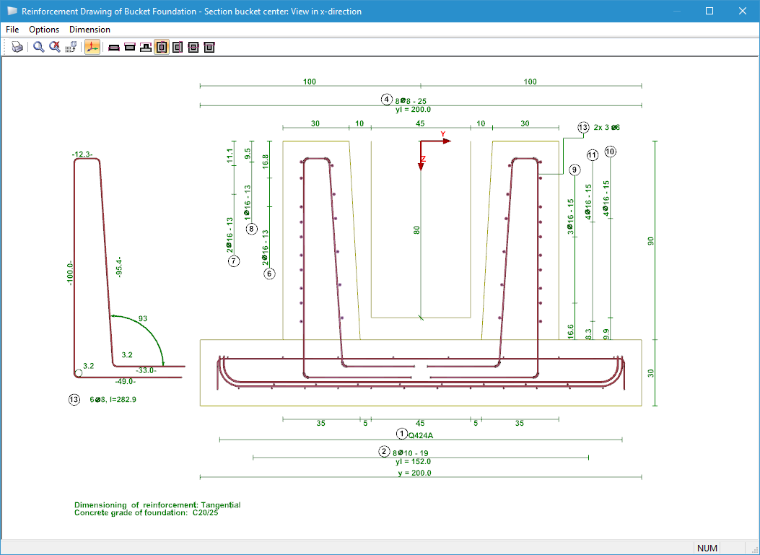Click the '8Ø10 - 19' label of item 2

coord(410,453)
